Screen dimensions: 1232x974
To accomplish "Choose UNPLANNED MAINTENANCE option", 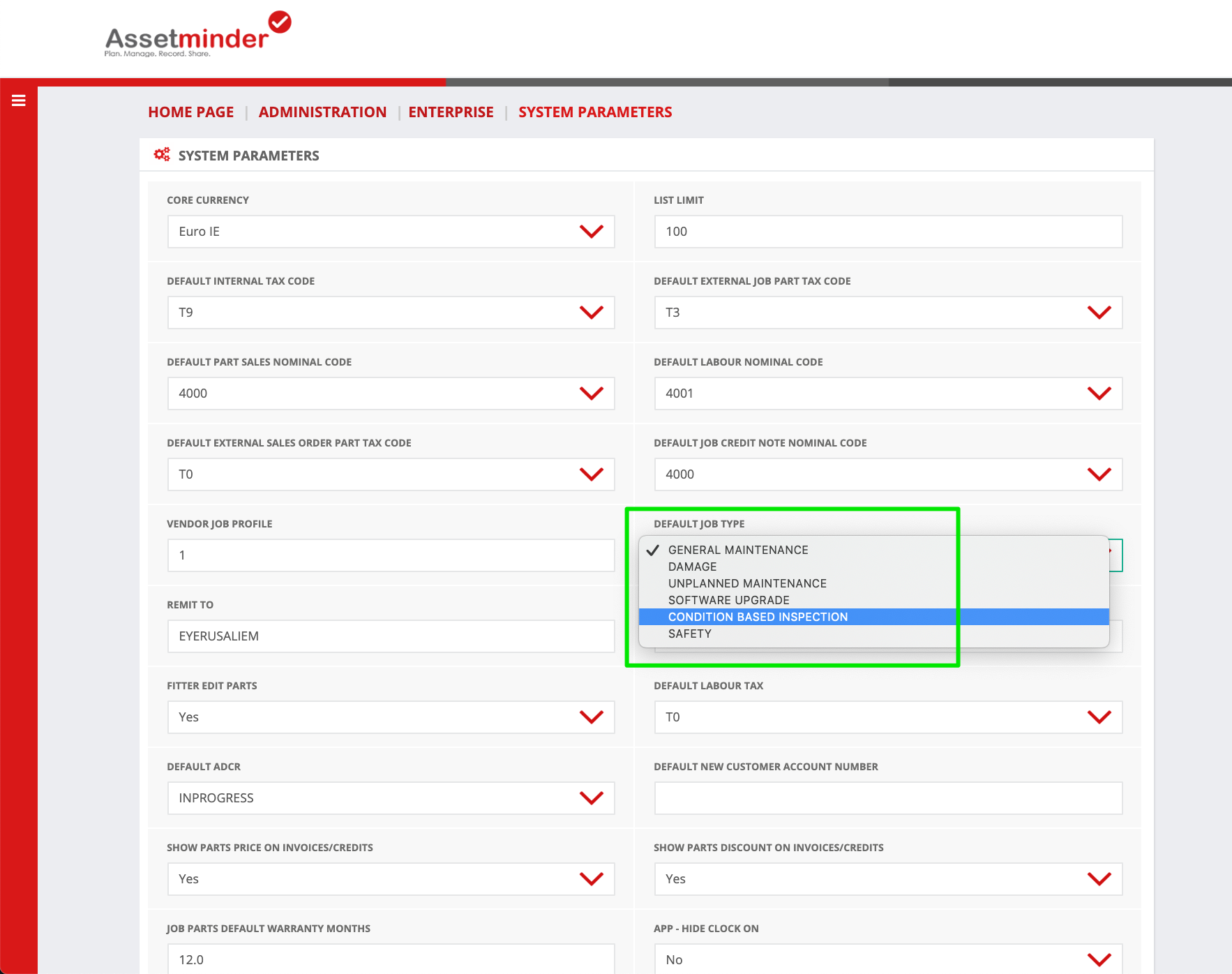I will (x=873, y=583).
